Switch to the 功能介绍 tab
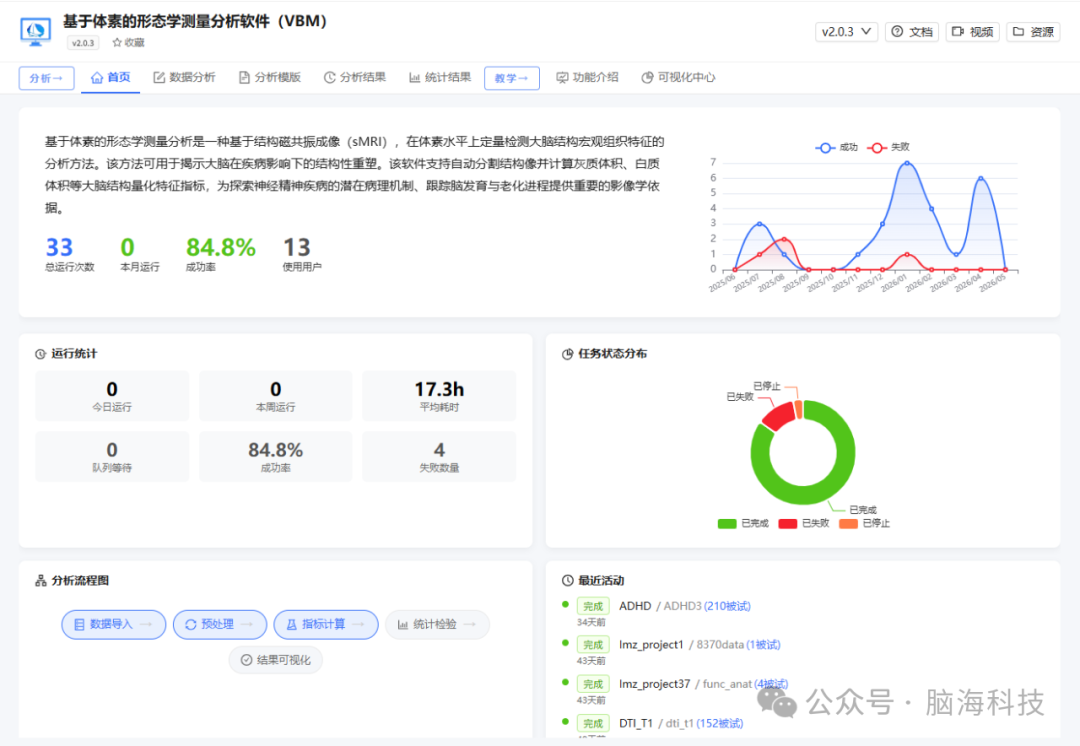 [x=588, y=77]
